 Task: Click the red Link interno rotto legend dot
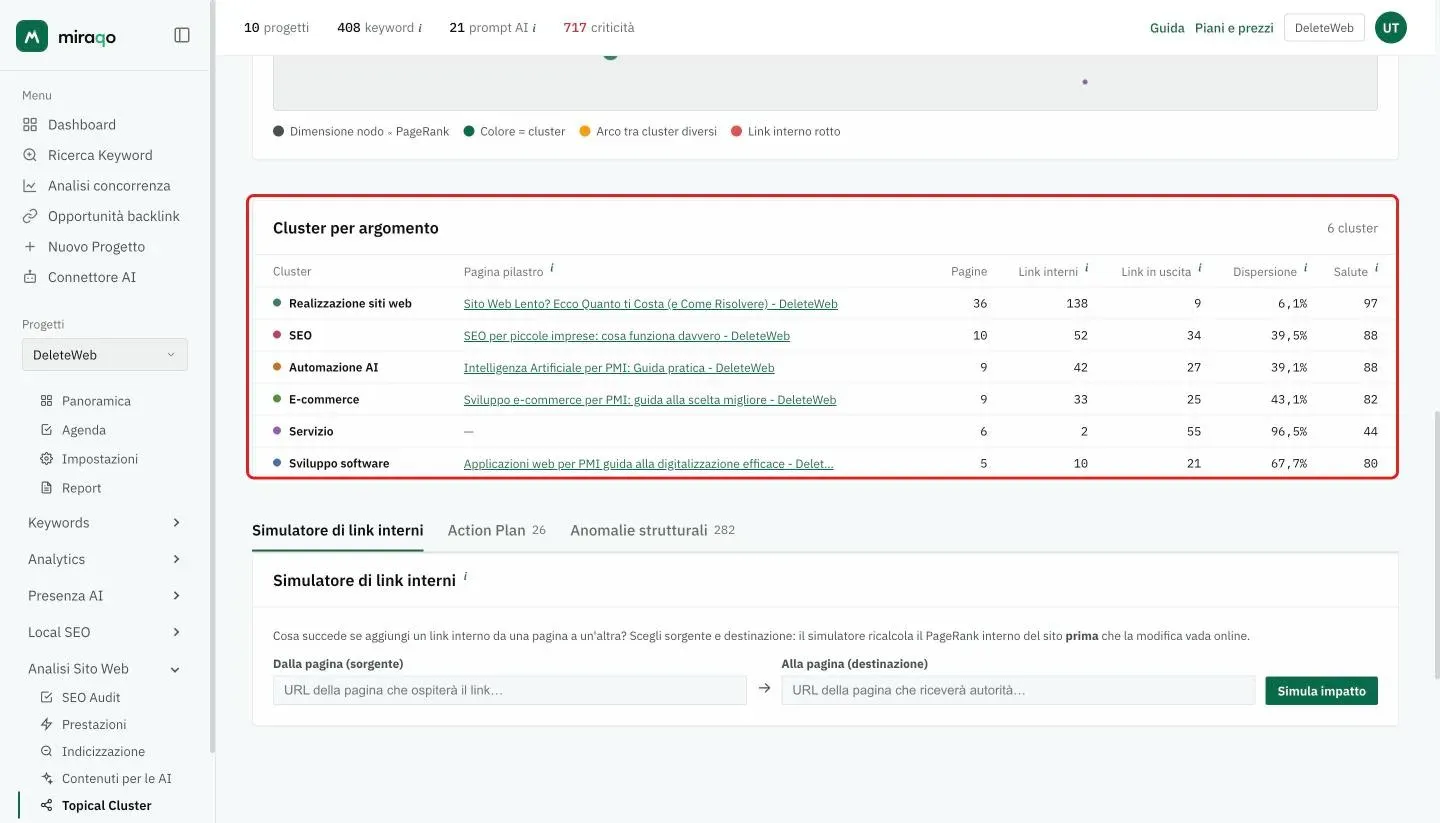pyautogui.click(x=737, y=131)
